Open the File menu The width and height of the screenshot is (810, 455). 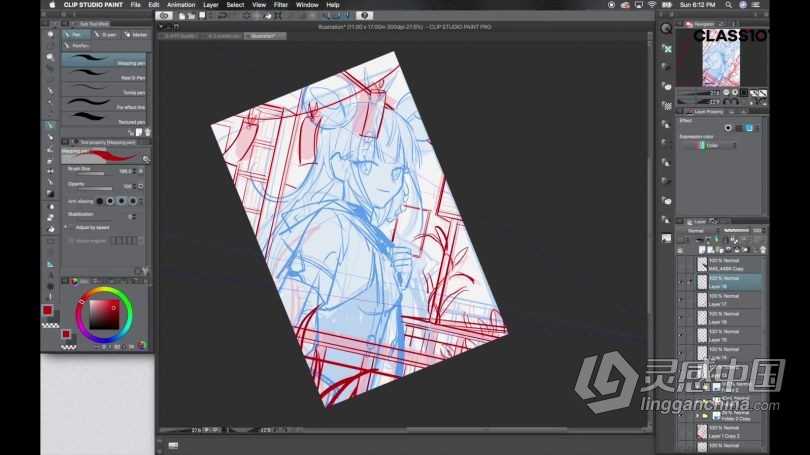tap(135, 5)
